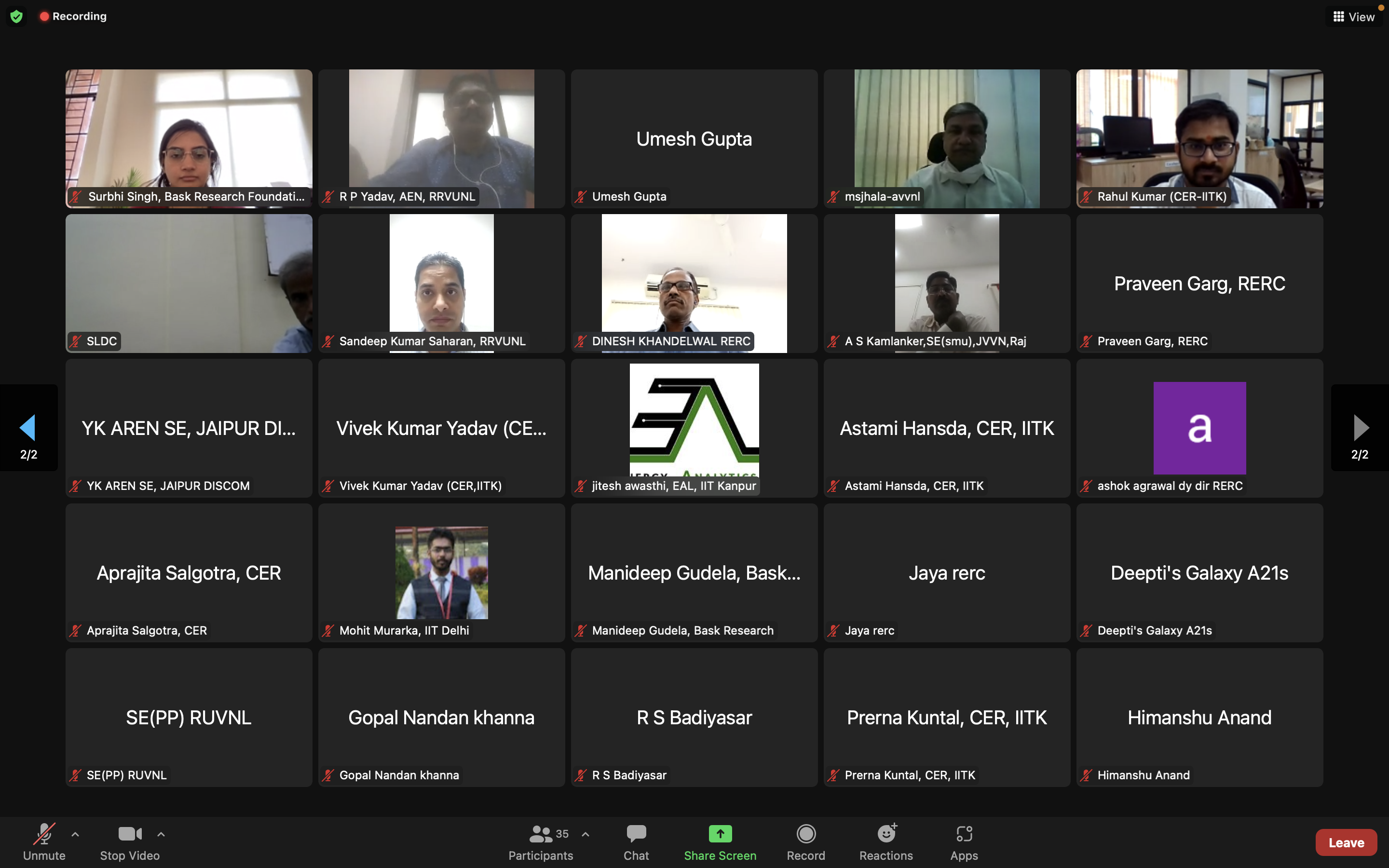Open the Reactions emoji menu

pyautogui.click(x=886, y=834)
